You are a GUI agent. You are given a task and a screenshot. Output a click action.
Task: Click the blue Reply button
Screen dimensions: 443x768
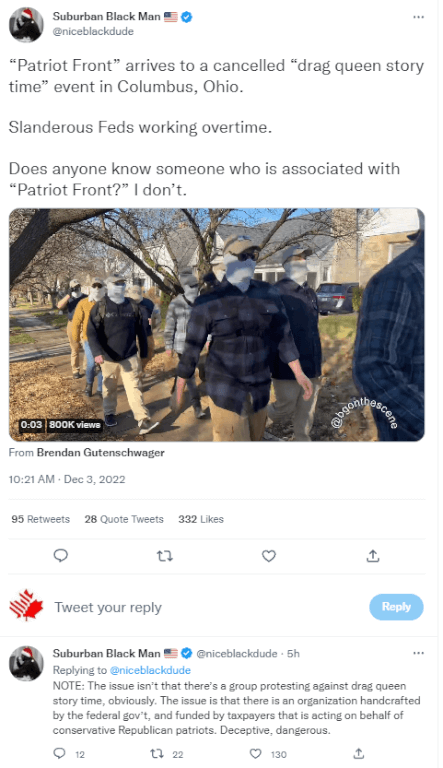click(x=396, y=607)
